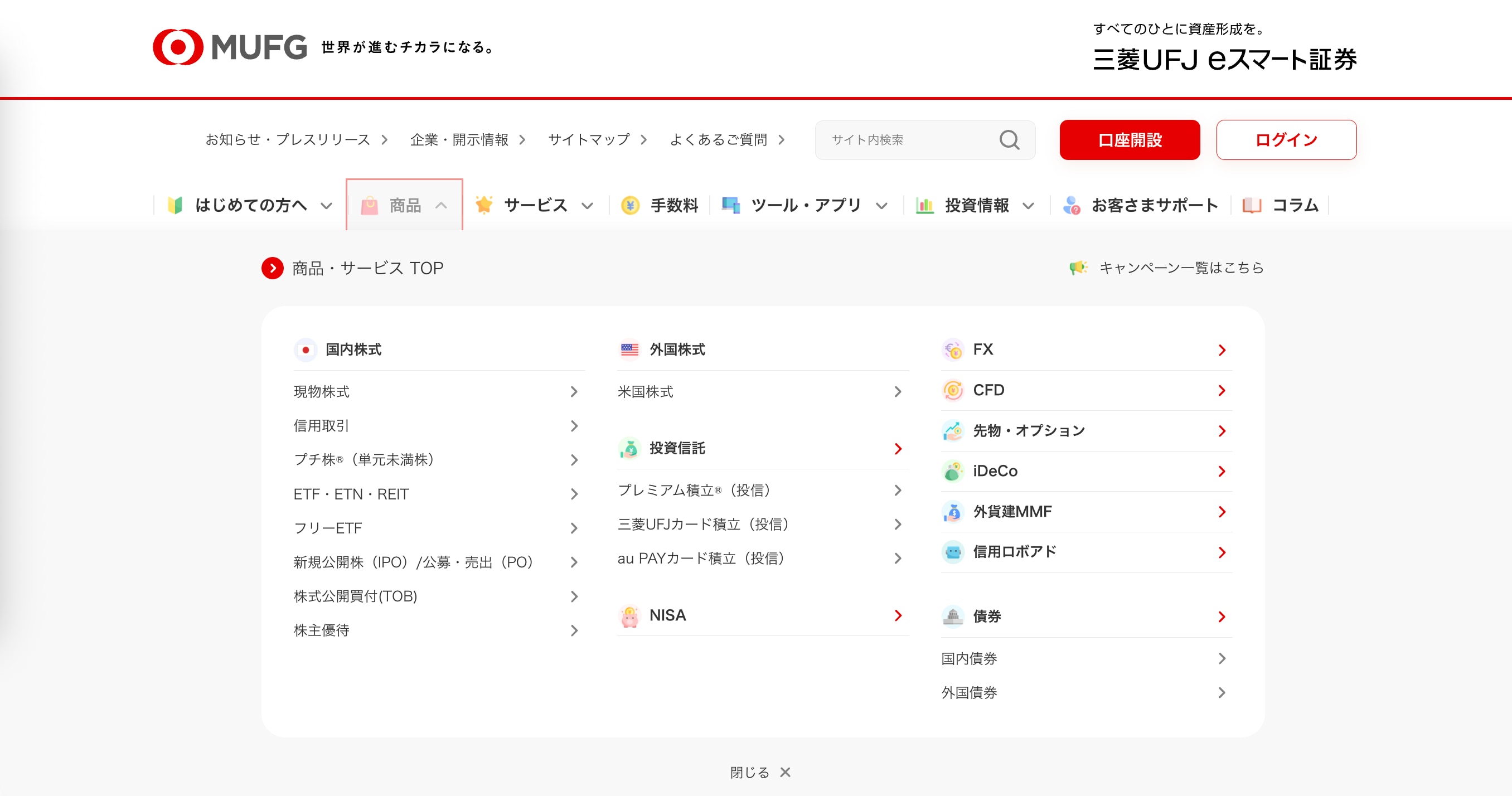Viewport: 1512px width, 796px height.
Task: Click the FX currency icon
Action: point(953,350)
